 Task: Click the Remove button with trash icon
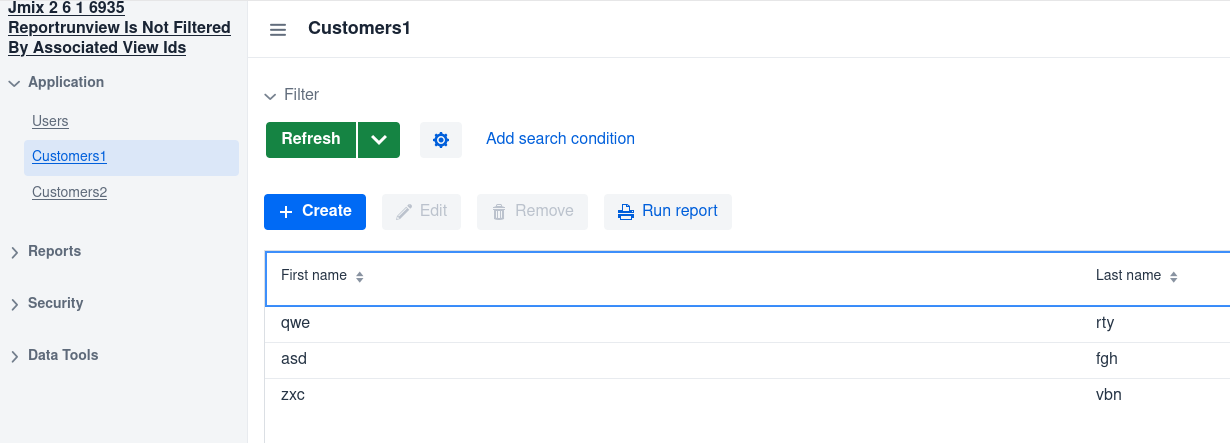(532, 212)
